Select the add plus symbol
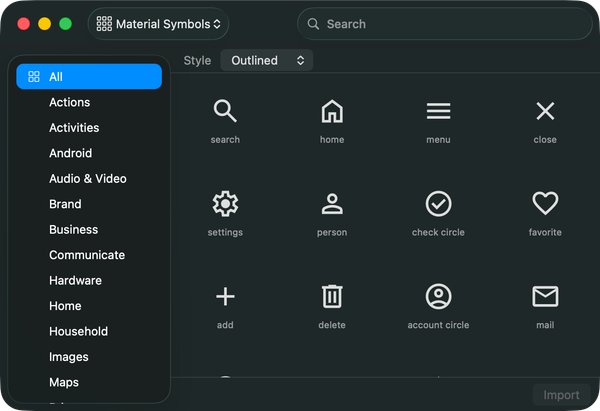Screen dimensions: 600x411 (x=225, y=297)
